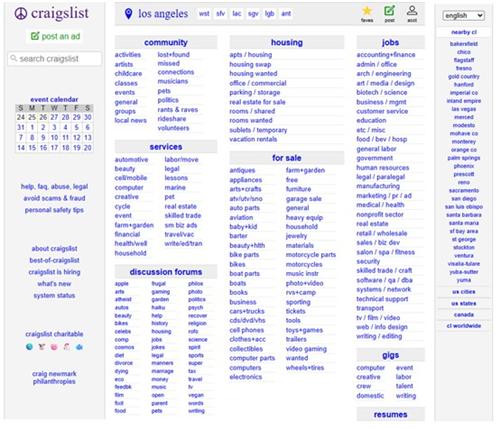This screenshot has width=500, height=429.
Task: Click into the search craigslist field
Action: pyautogui.click(x=55, y=59)
